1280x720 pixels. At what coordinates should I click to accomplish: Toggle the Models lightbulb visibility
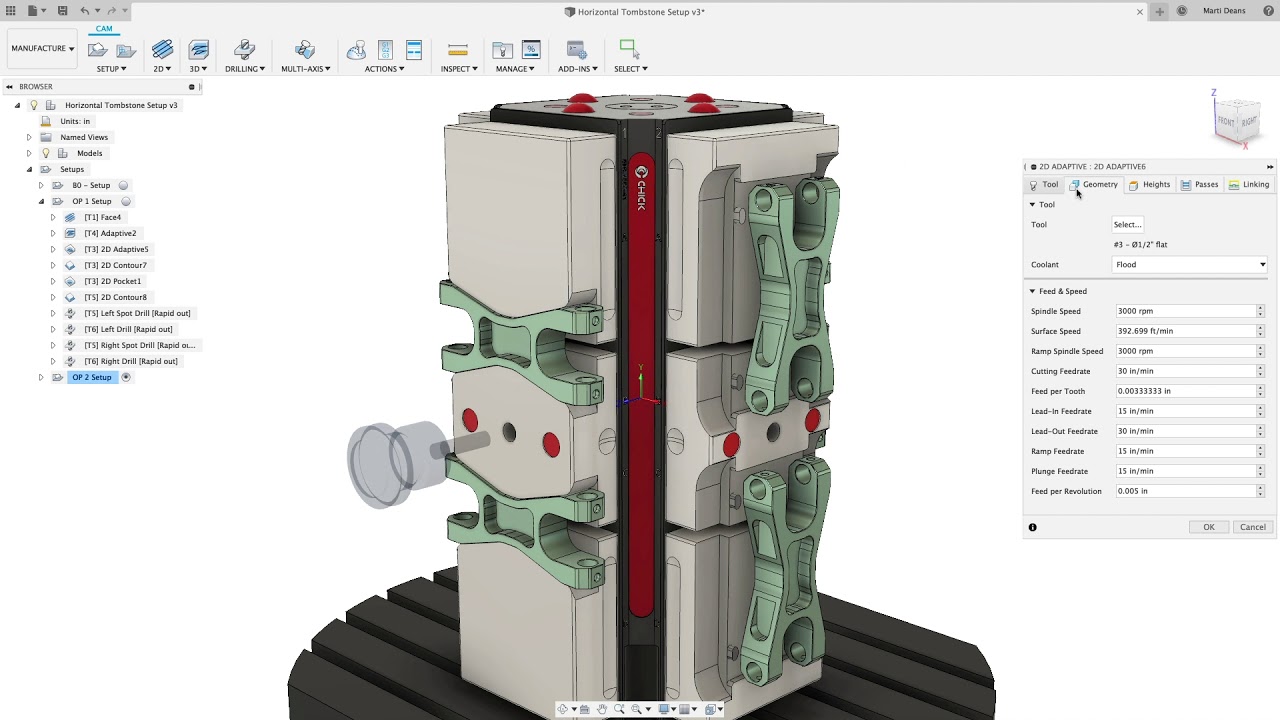tap(45, 153)
